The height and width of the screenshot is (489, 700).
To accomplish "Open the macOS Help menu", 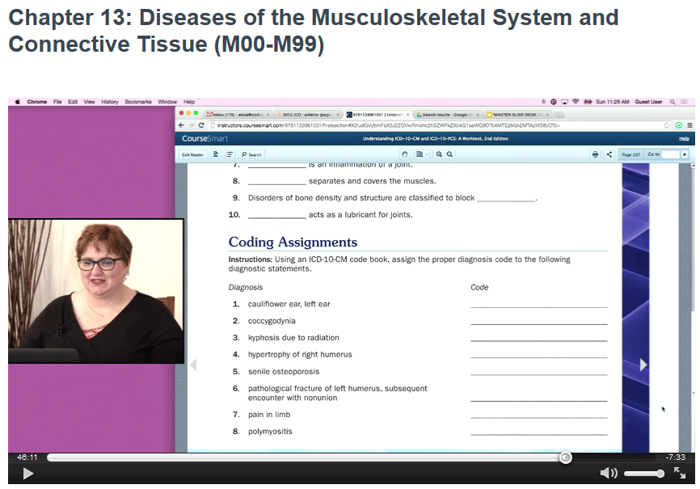I will 189,102.
